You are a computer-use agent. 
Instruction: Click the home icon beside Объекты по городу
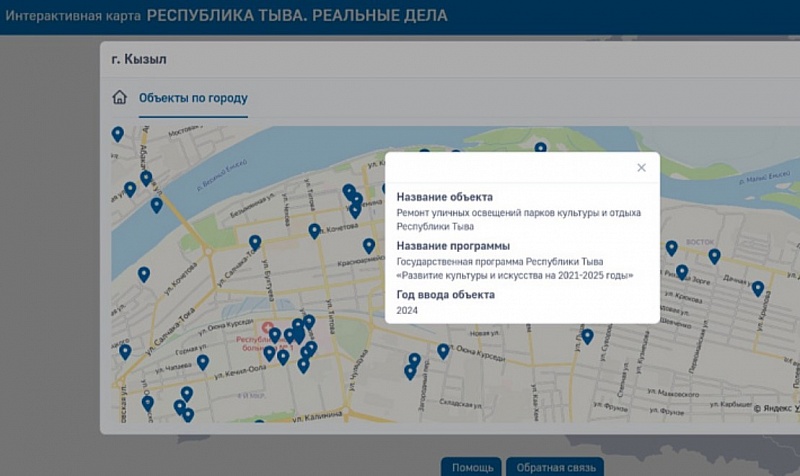click(x=119, y=97)
